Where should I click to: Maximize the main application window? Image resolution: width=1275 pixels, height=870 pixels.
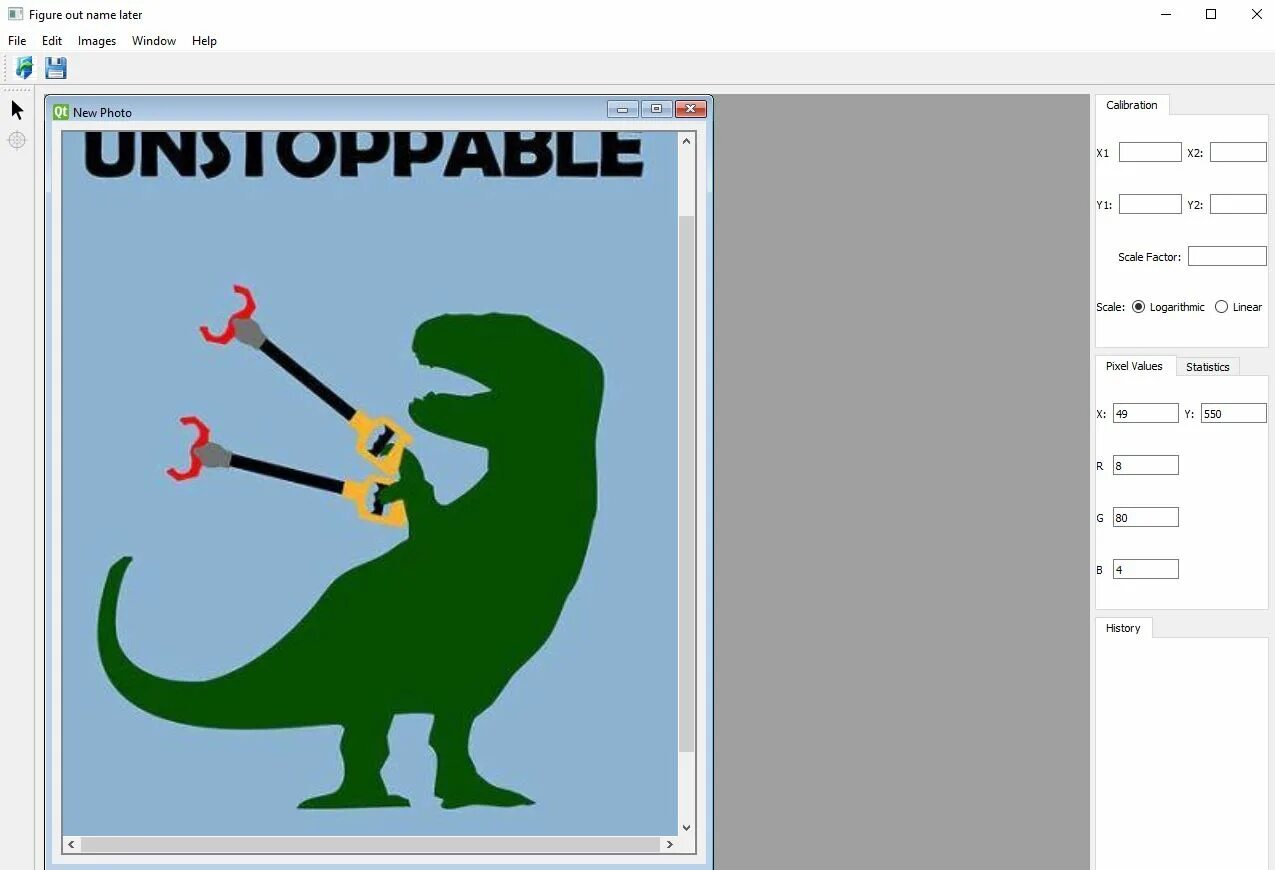tap(1211, 14)
